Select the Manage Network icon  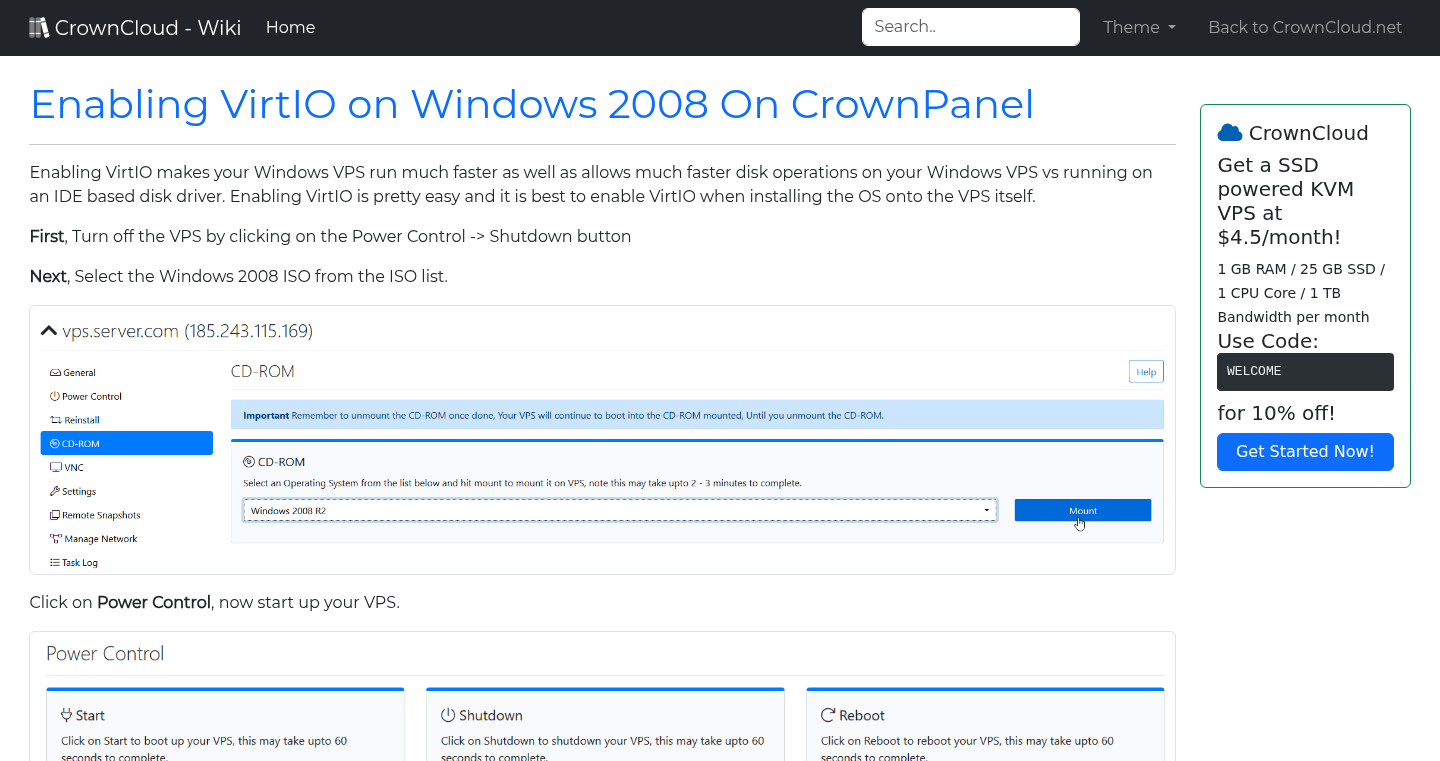coord(56,538)
